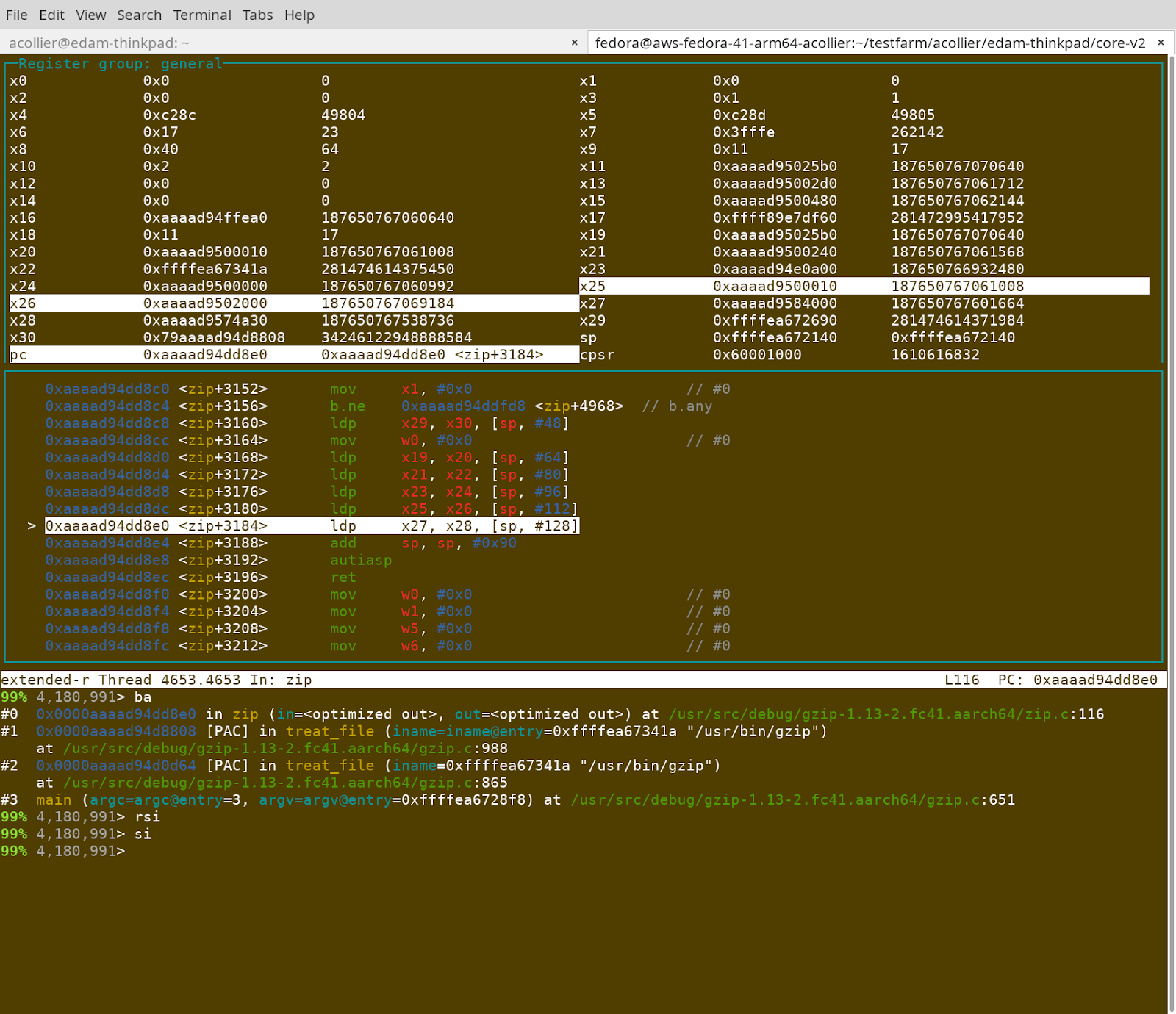This screenshot has height=1014, width=1176.
Task: Click b.ne target zip+4968
Action: tap(512, 406)
